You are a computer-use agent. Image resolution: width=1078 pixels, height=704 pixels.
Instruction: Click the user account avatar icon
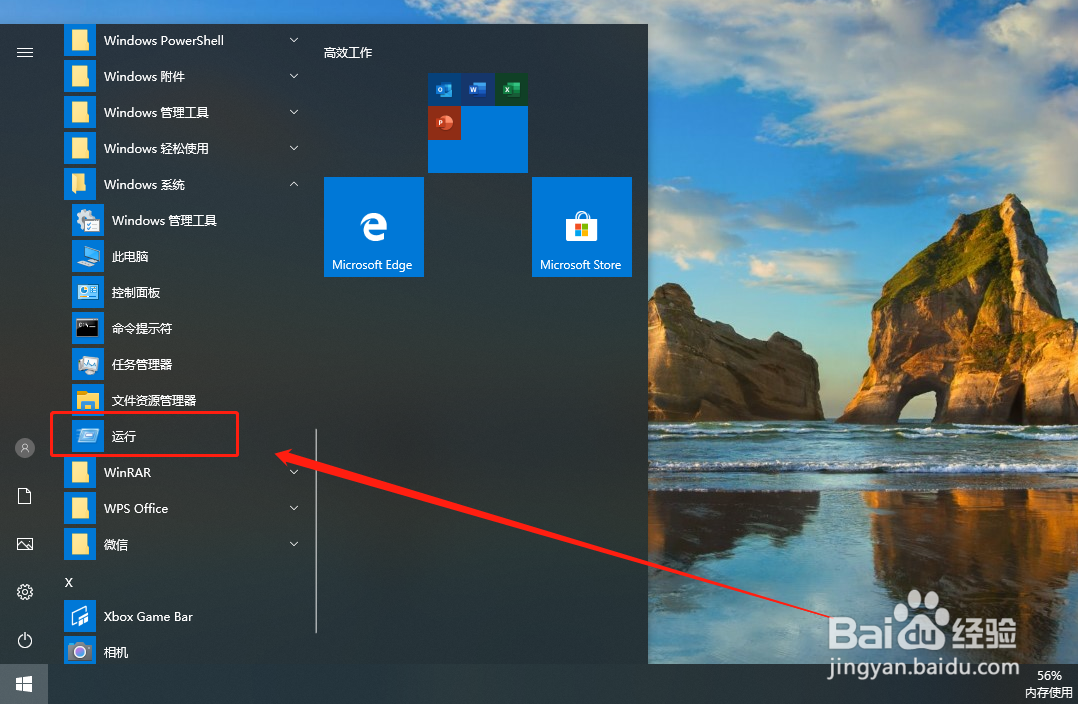click(x=25, y=448)
